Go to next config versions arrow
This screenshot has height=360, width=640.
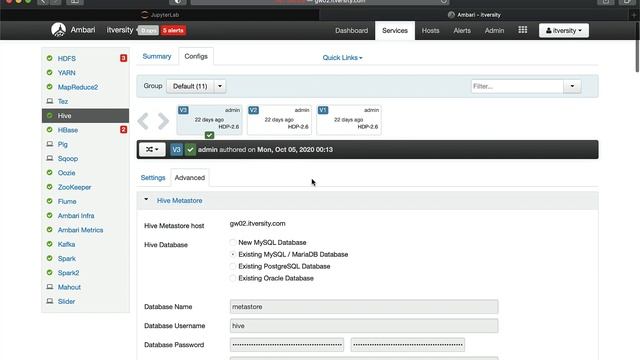point(163,121)
